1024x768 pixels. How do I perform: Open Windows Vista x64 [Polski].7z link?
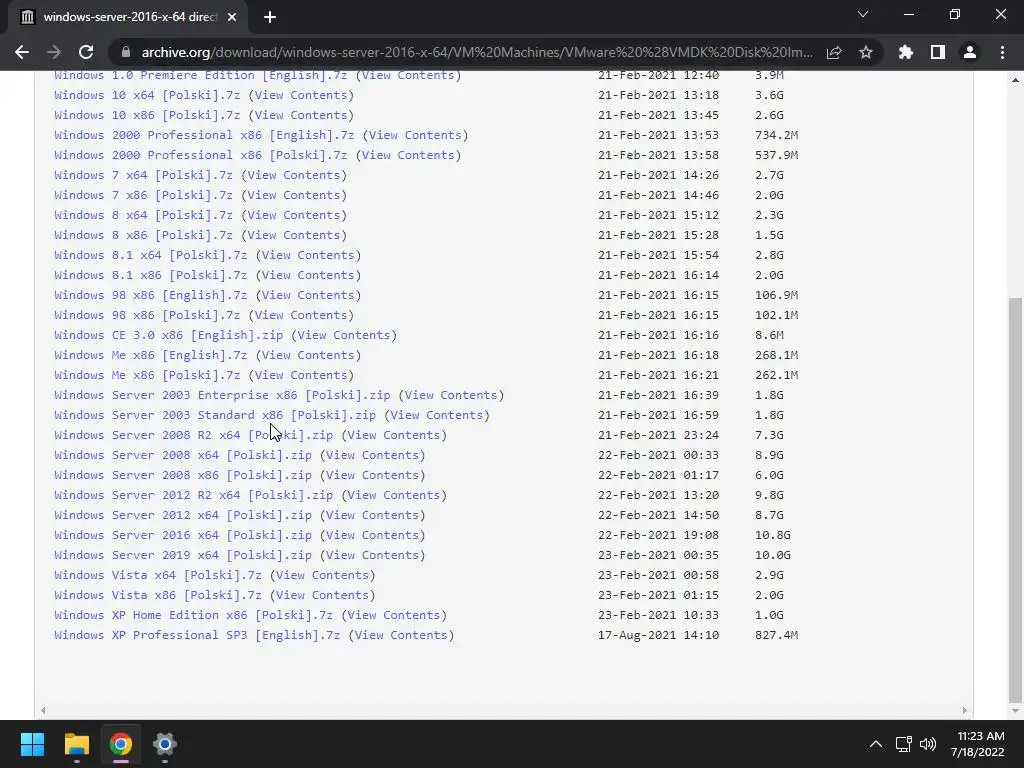[158, 575]
